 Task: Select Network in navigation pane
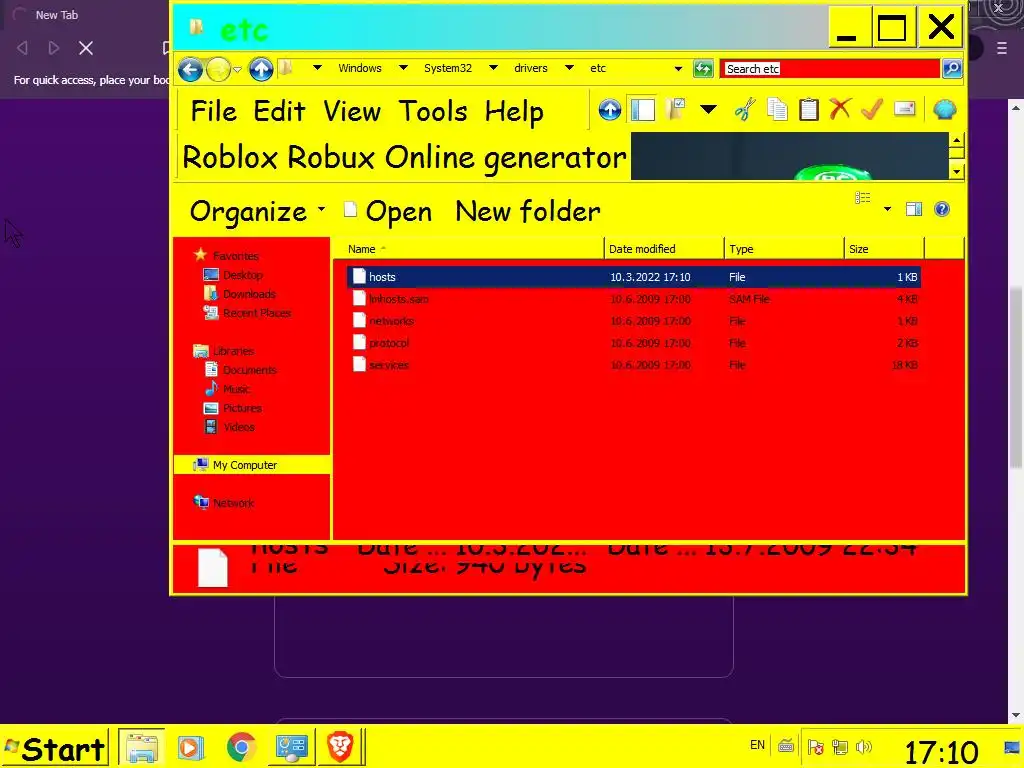[x=224, y=503]
